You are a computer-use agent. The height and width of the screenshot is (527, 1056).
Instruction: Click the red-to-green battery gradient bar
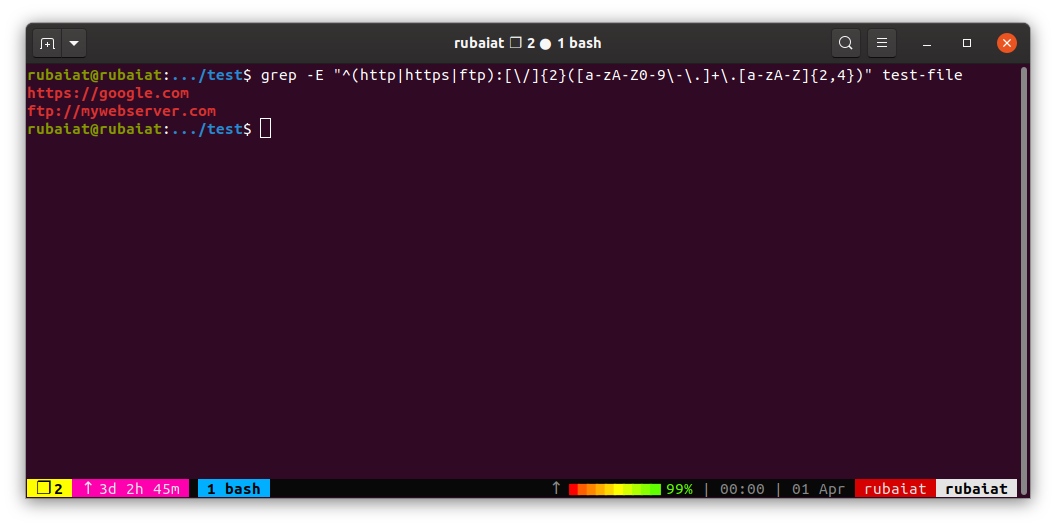pyautogui.click(x=614, y=489)
